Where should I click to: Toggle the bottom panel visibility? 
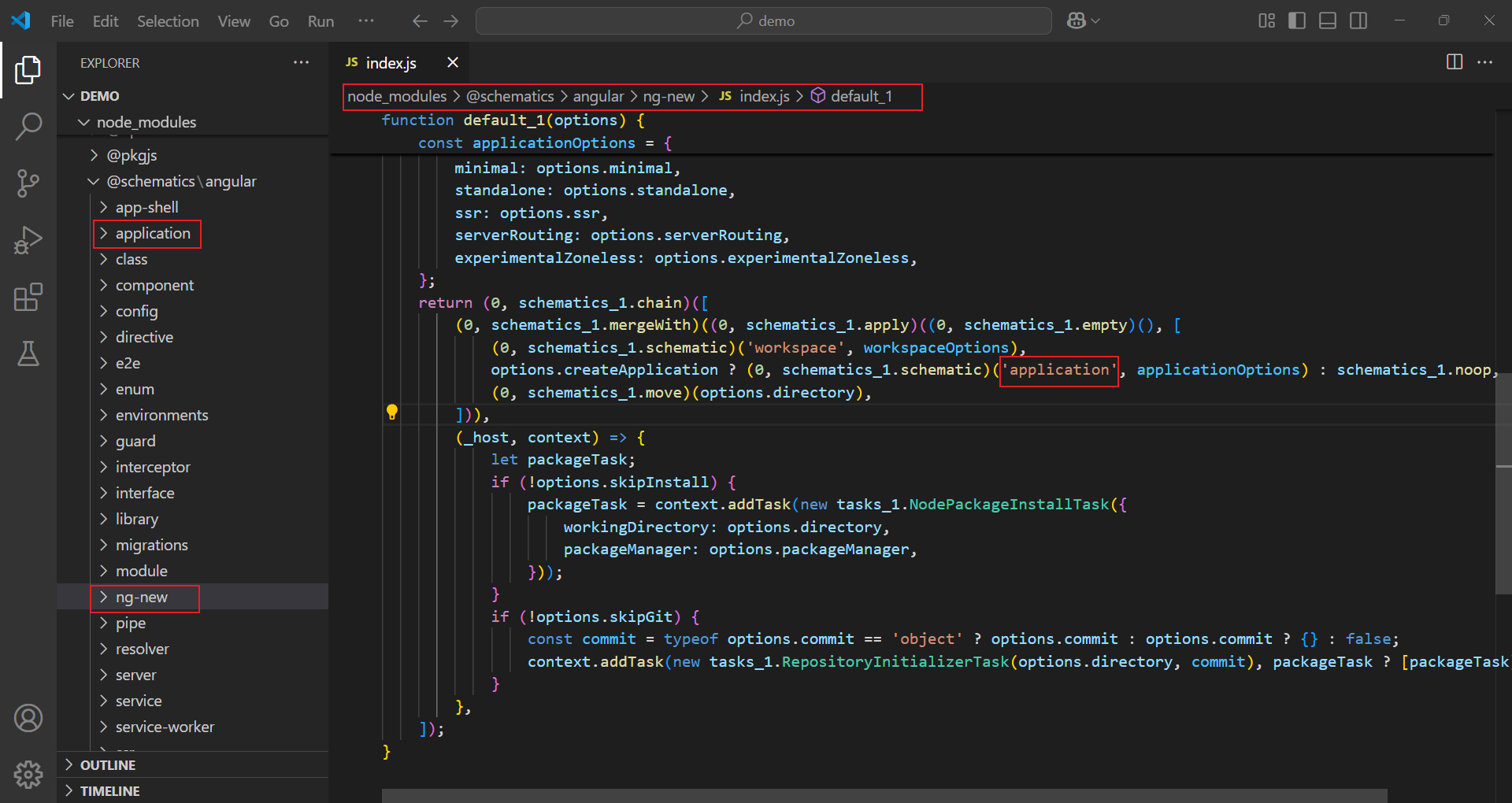(1327, 21)
